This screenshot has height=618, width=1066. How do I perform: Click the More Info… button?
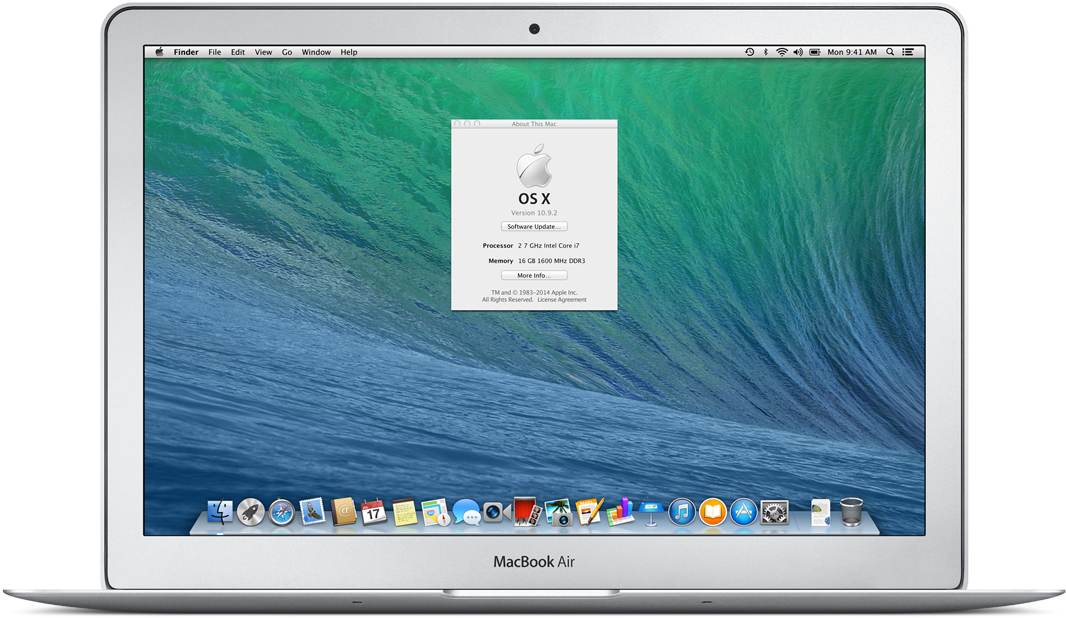(534, 276)
